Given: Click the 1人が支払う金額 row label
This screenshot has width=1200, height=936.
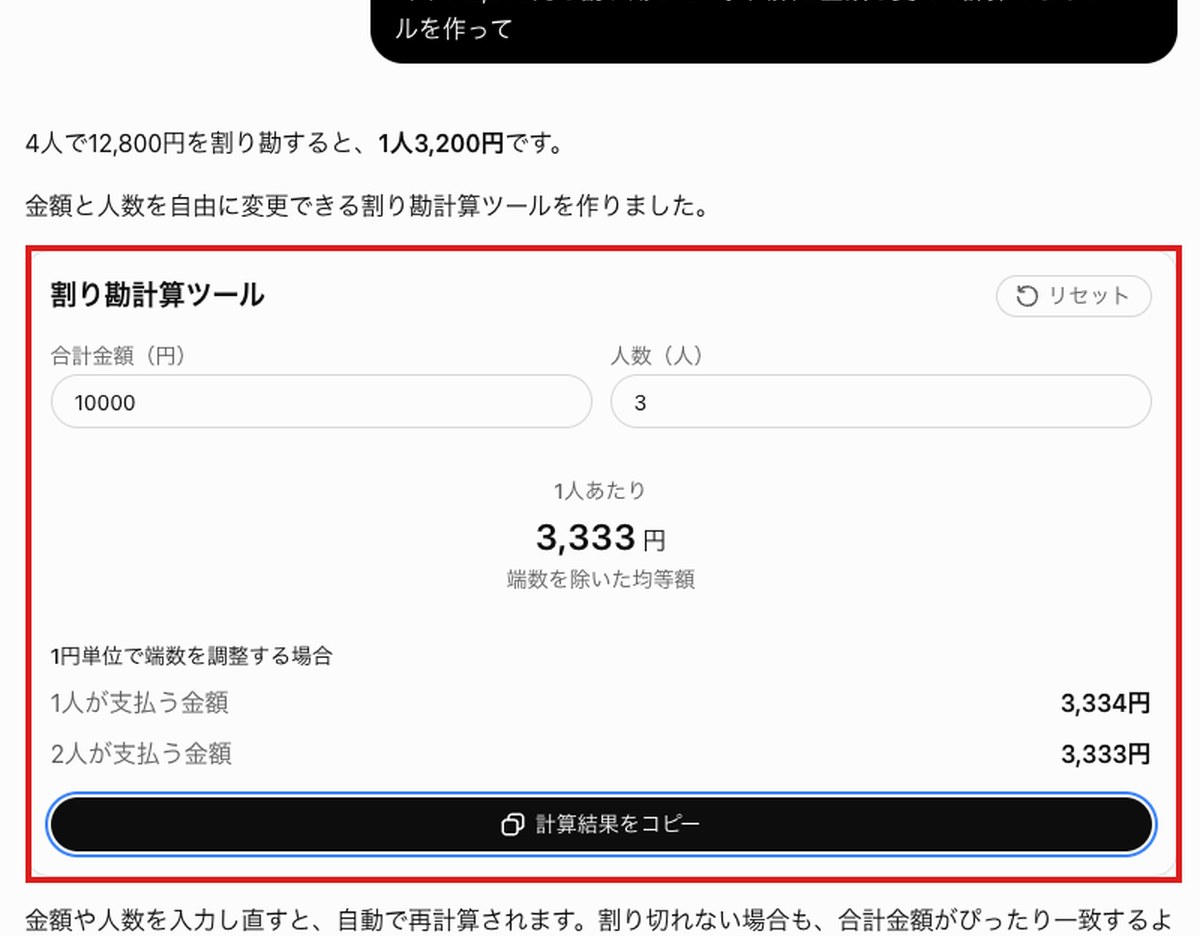Looking at the screenshot, I should click(139, 703).
